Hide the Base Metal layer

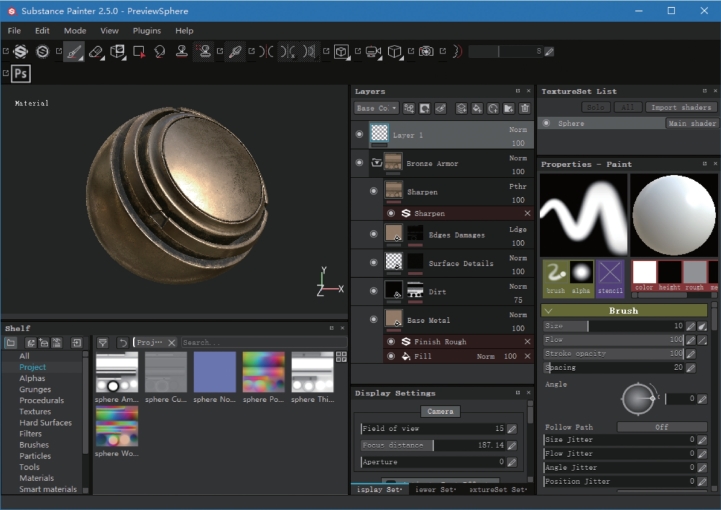373,320
